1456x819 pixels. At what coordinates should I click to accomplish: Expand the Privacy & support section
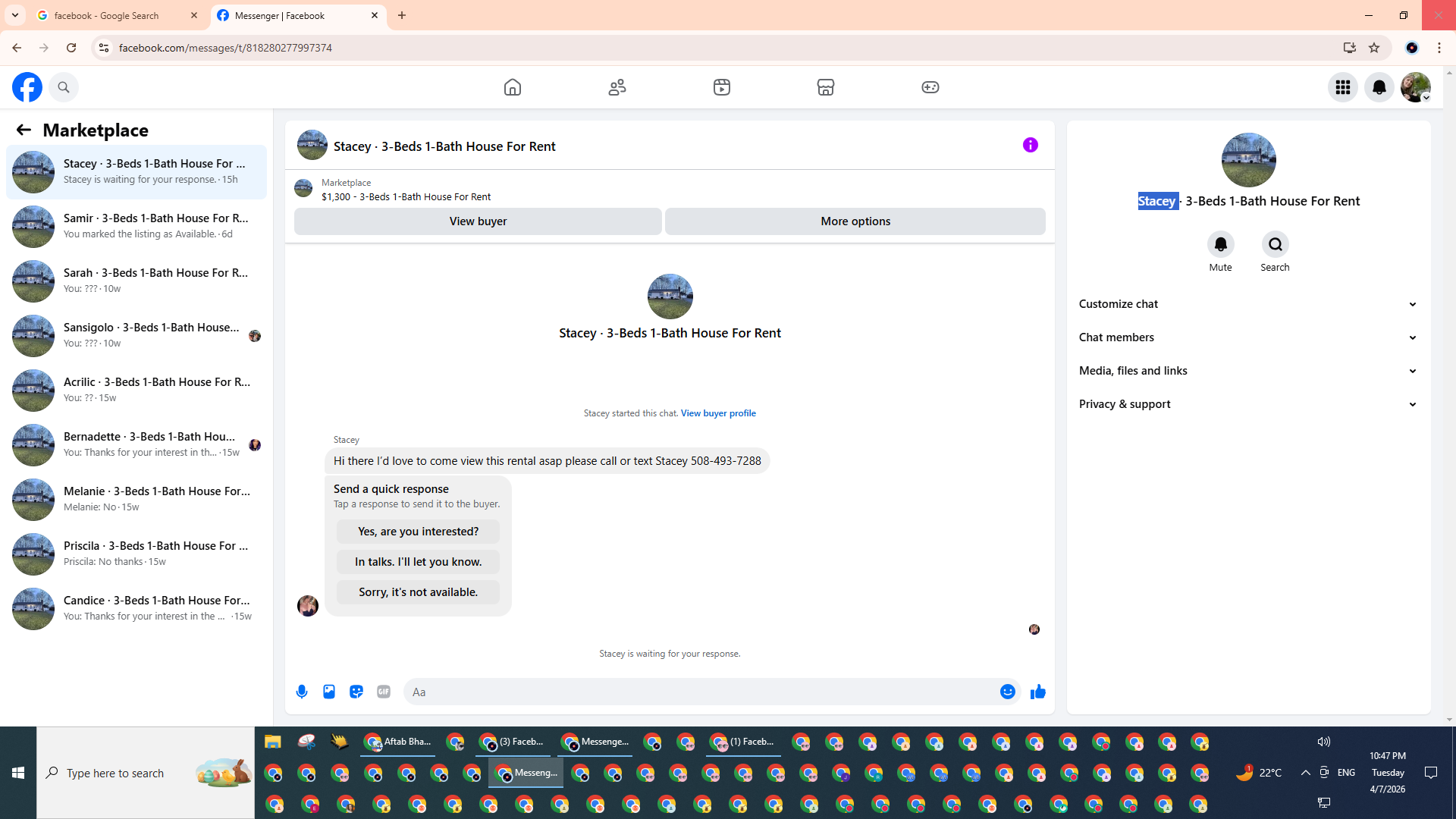(x=1248, y=404)
